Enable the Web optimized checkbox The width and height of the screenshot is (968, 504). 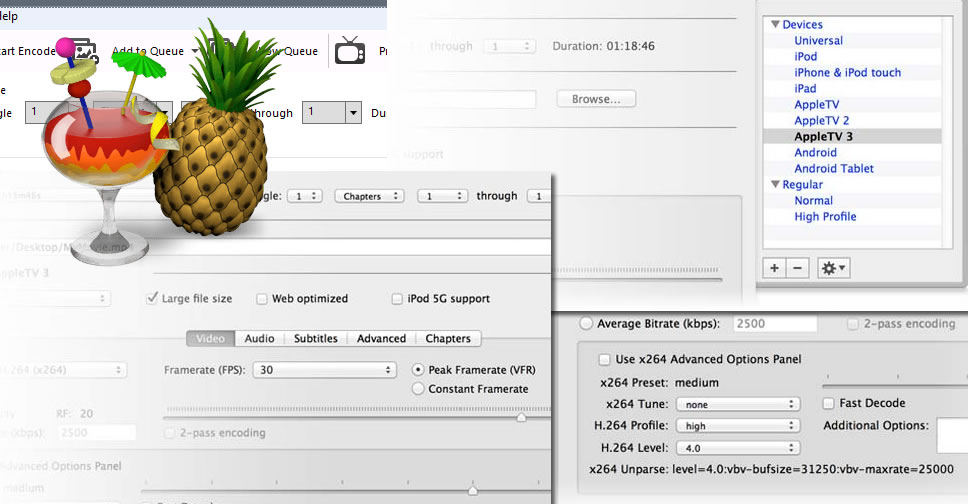pos(262,299)
